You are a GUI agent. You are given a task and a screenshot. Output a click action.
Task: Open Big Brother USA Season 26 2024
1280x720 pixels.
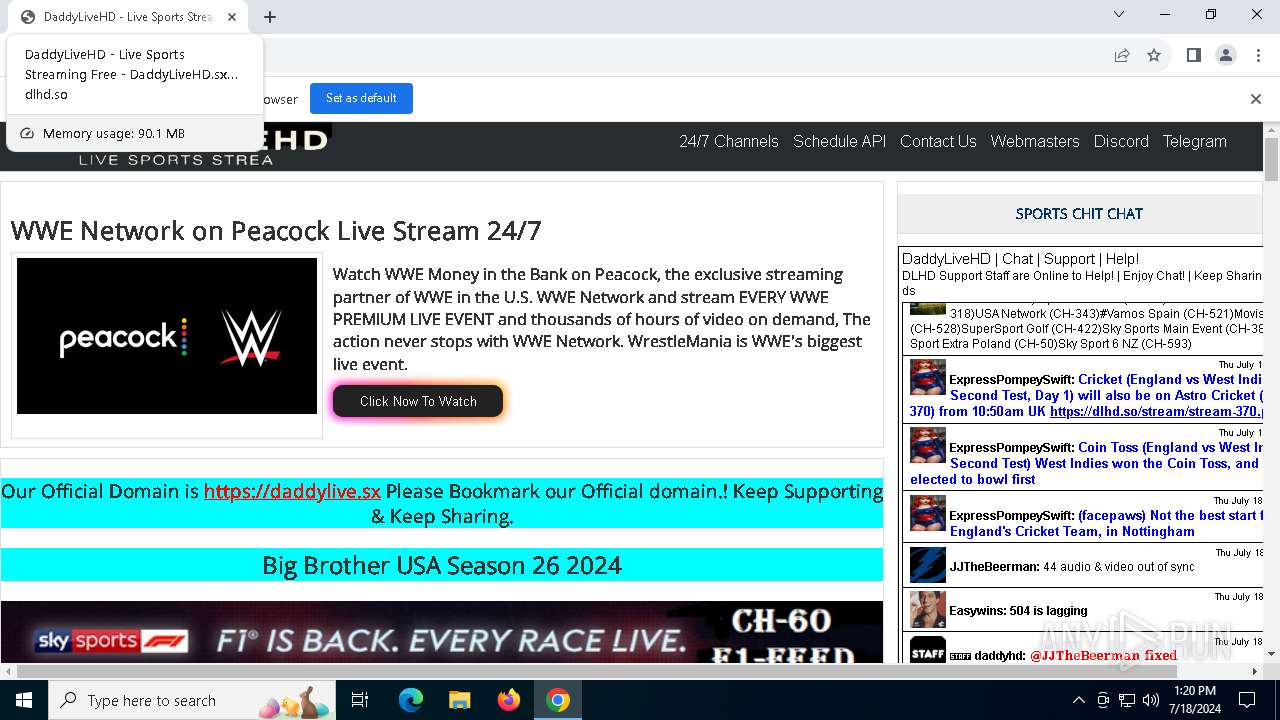click(x=442, y=565)
